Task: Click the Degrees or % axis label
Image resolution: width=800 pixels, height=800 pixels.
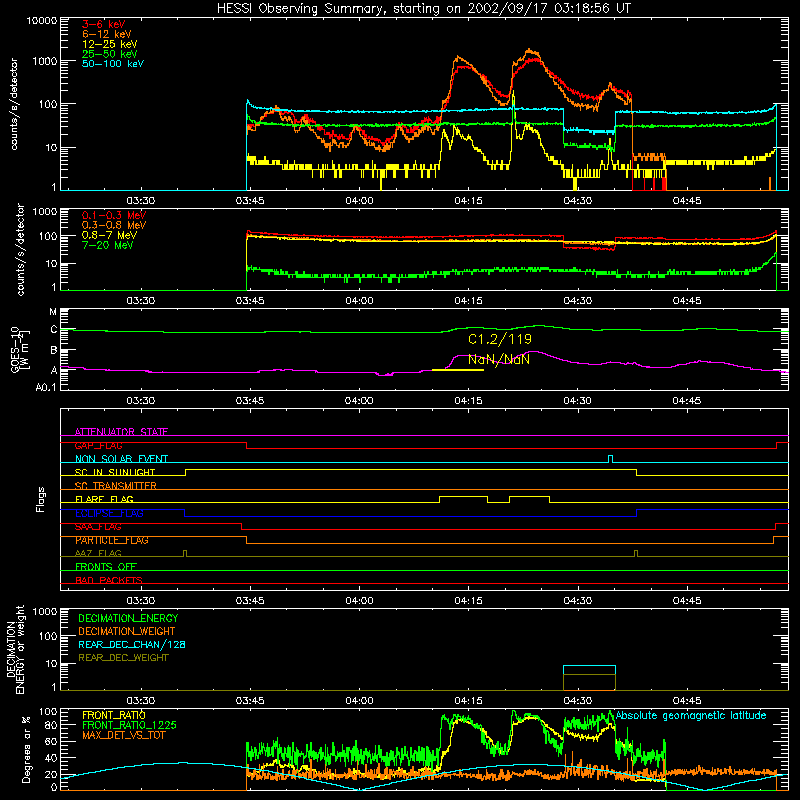Action: pyautogui.click(x=25, y=749)
